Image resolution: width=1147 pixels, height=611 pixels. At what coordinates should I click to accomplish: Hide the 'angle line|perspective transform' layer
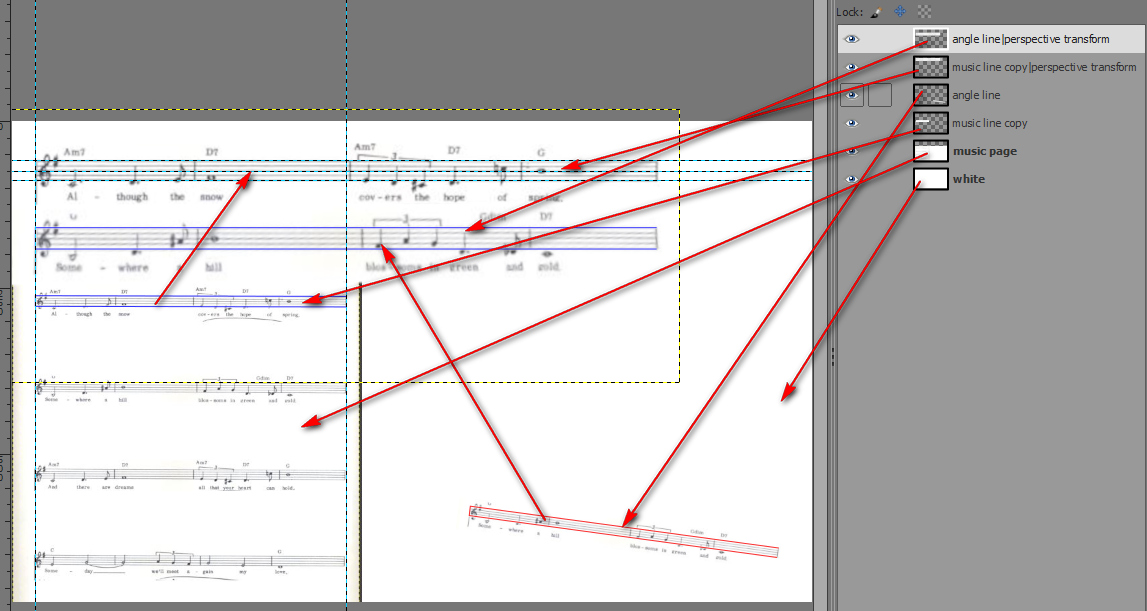coord(851,40)
